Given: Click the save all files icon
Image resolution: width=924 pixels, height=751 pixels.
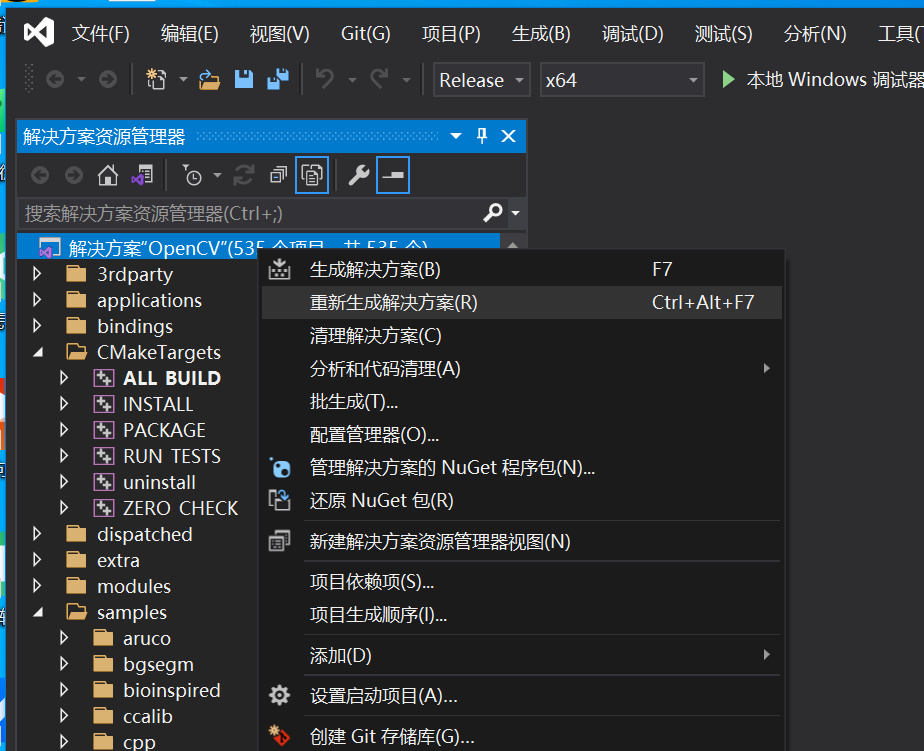Looking at the screenshot, I should [x=278, y=79].
